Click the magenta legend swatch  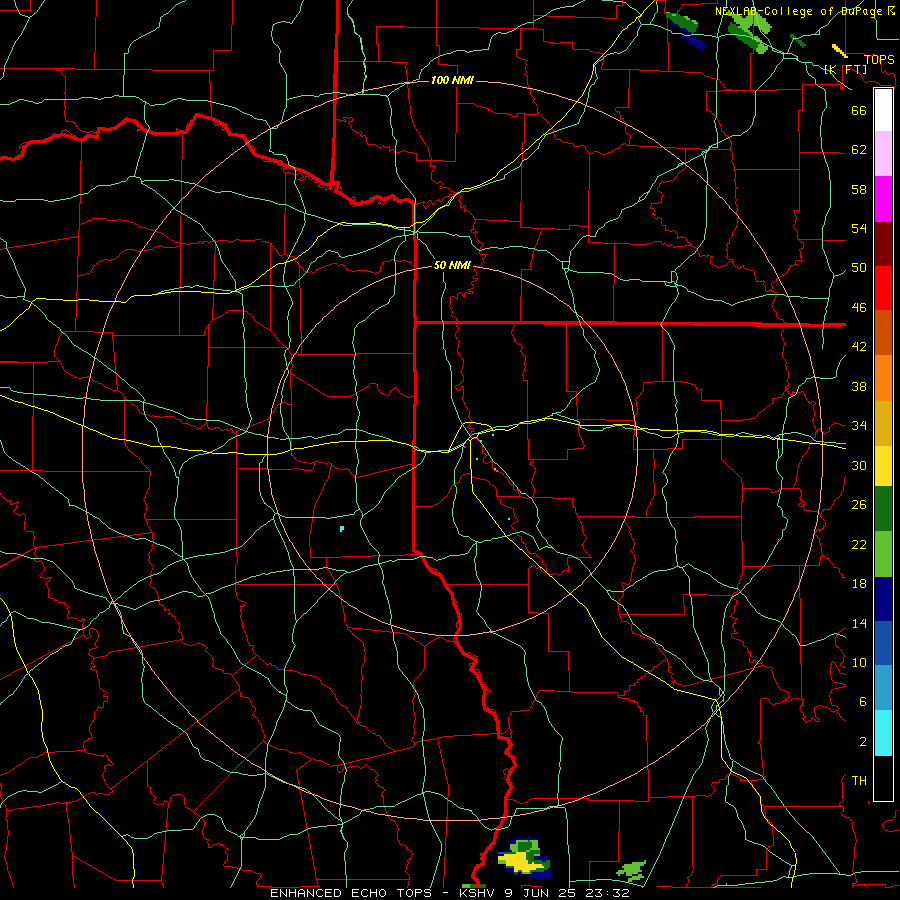click(x=883, y=199)
